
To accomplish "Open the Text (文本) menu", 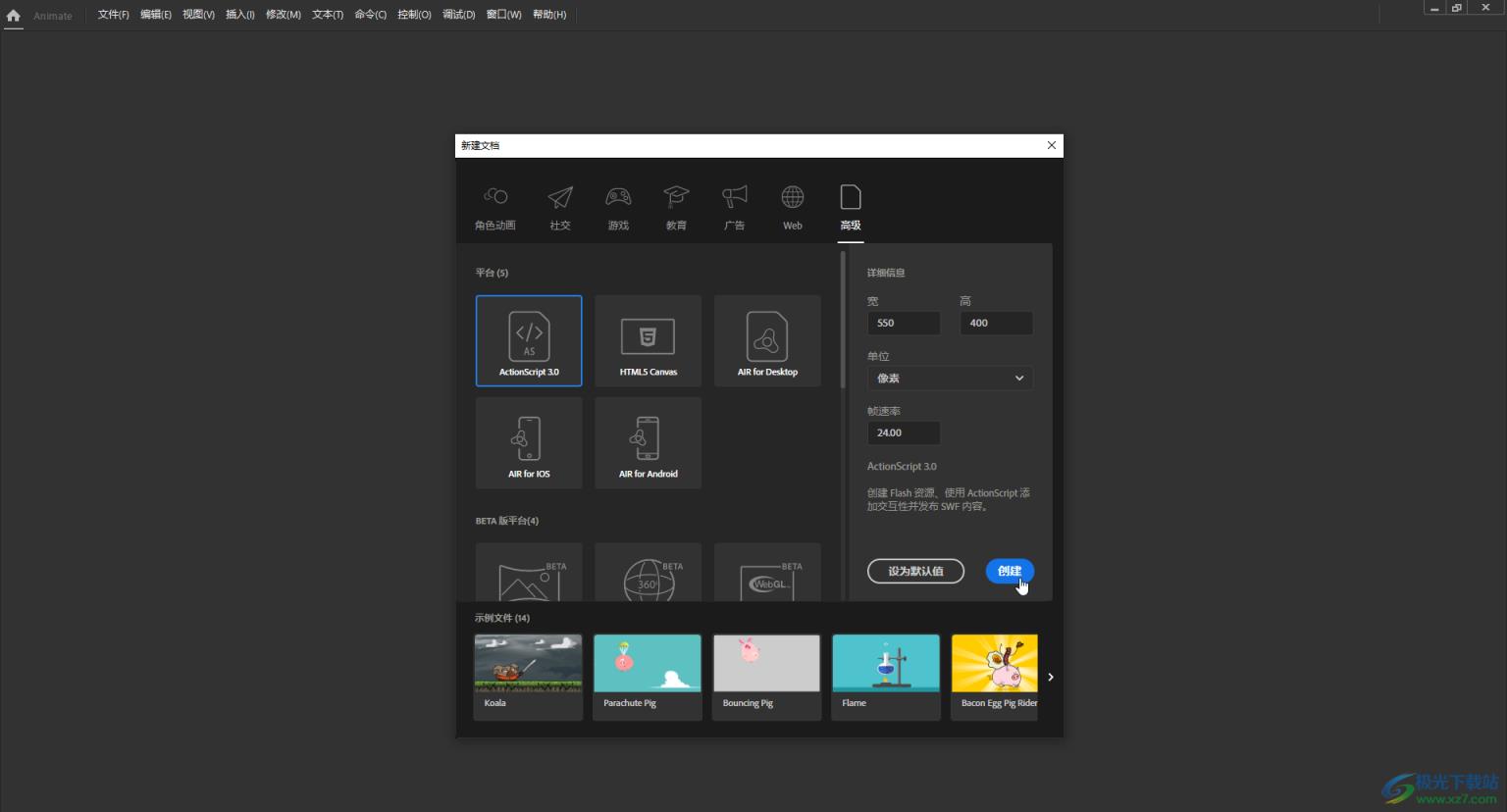I will pos(328,15).
